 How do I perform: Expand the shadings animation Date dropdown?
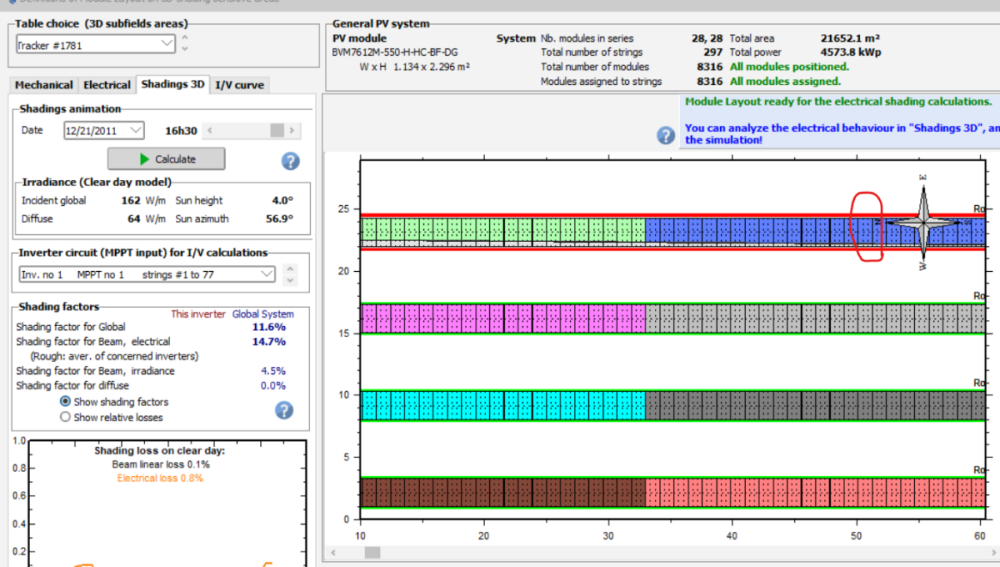[136, 130]
